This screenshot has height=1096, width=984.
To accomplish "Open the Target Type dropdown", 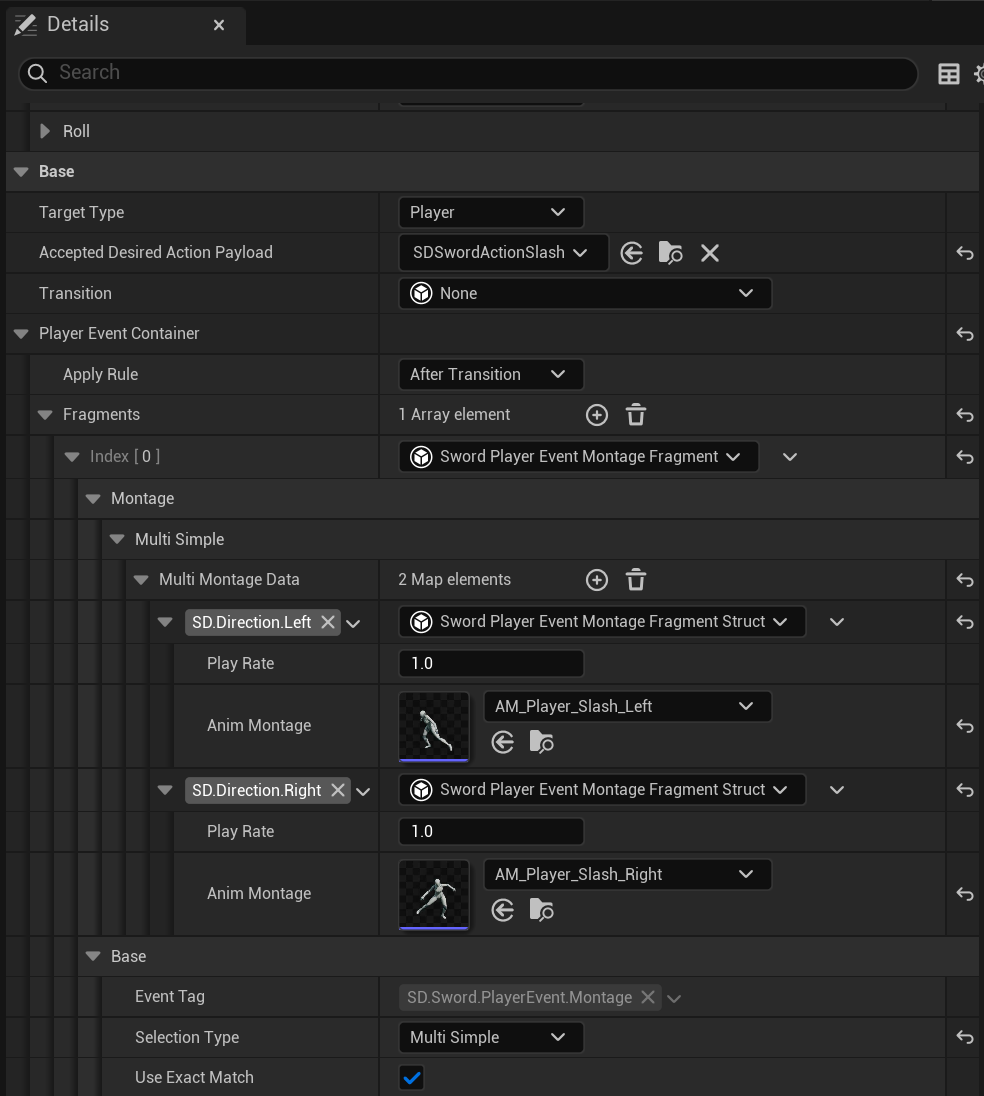I will (490, 212).
